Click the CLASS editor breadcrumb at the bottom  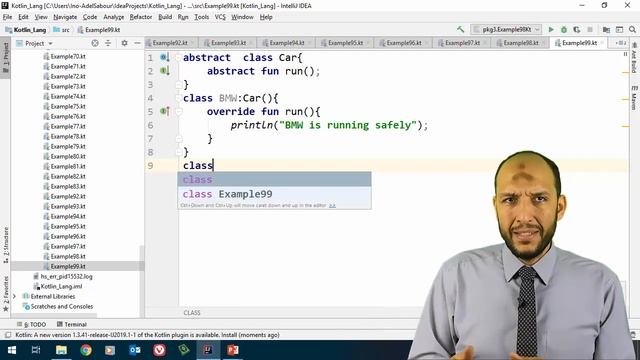pos(192,313)
